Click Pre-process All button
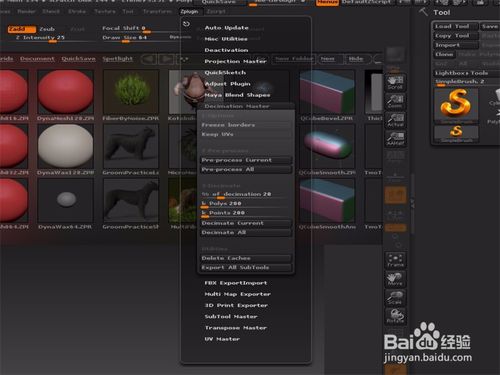This screenshot has height=375, width=500. [246, 169]
